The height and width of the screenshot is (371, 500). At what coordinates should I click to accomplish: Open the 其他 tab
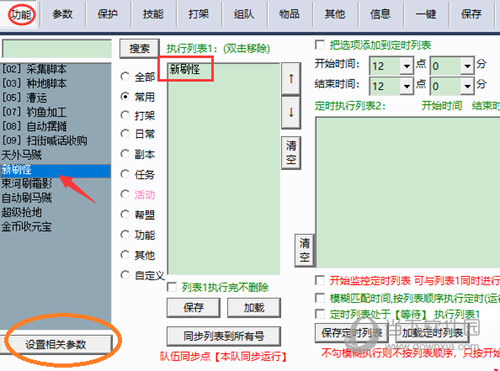point(335,14)
